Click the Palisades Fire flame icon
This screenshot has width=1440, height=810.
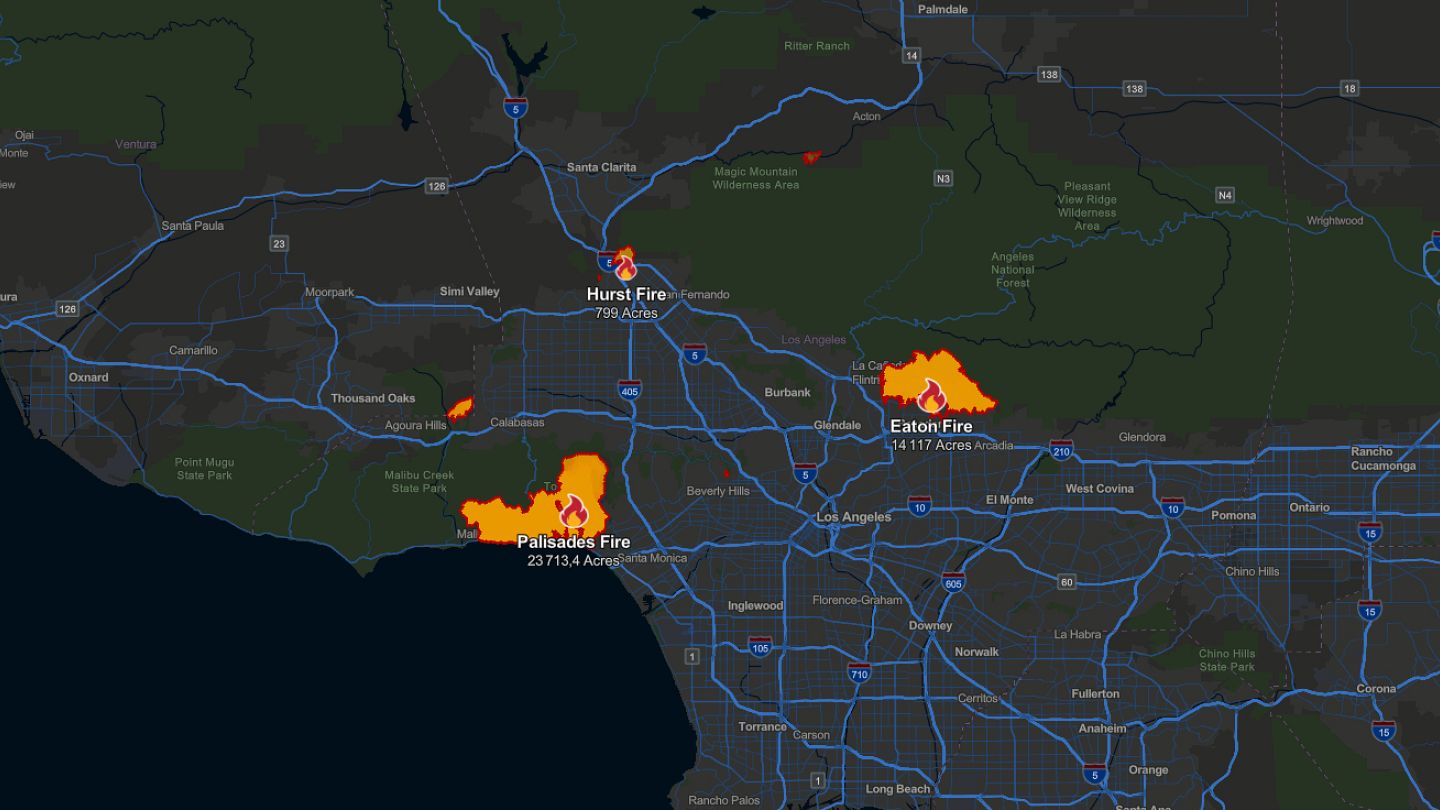pyautogui.click(x=573, y=512)
